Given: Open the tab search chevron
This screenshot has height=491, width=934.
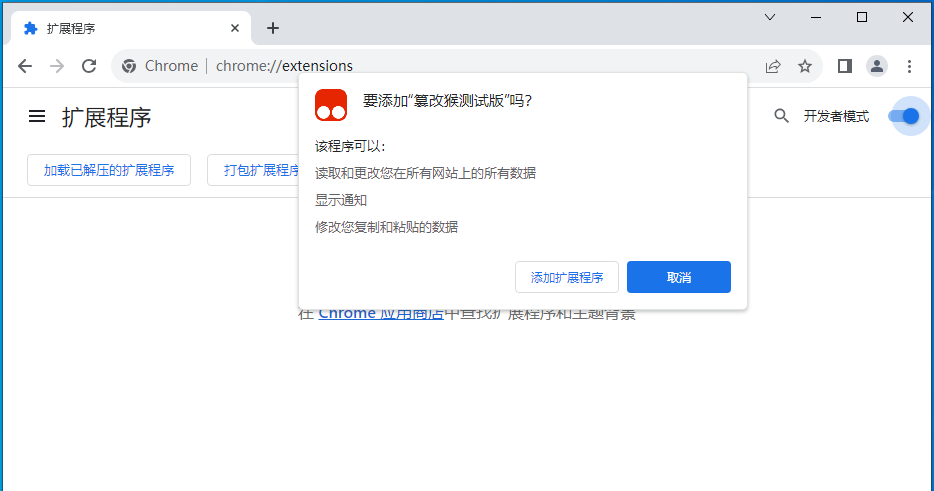Looking at the screenshot, I should coord(770,17).
